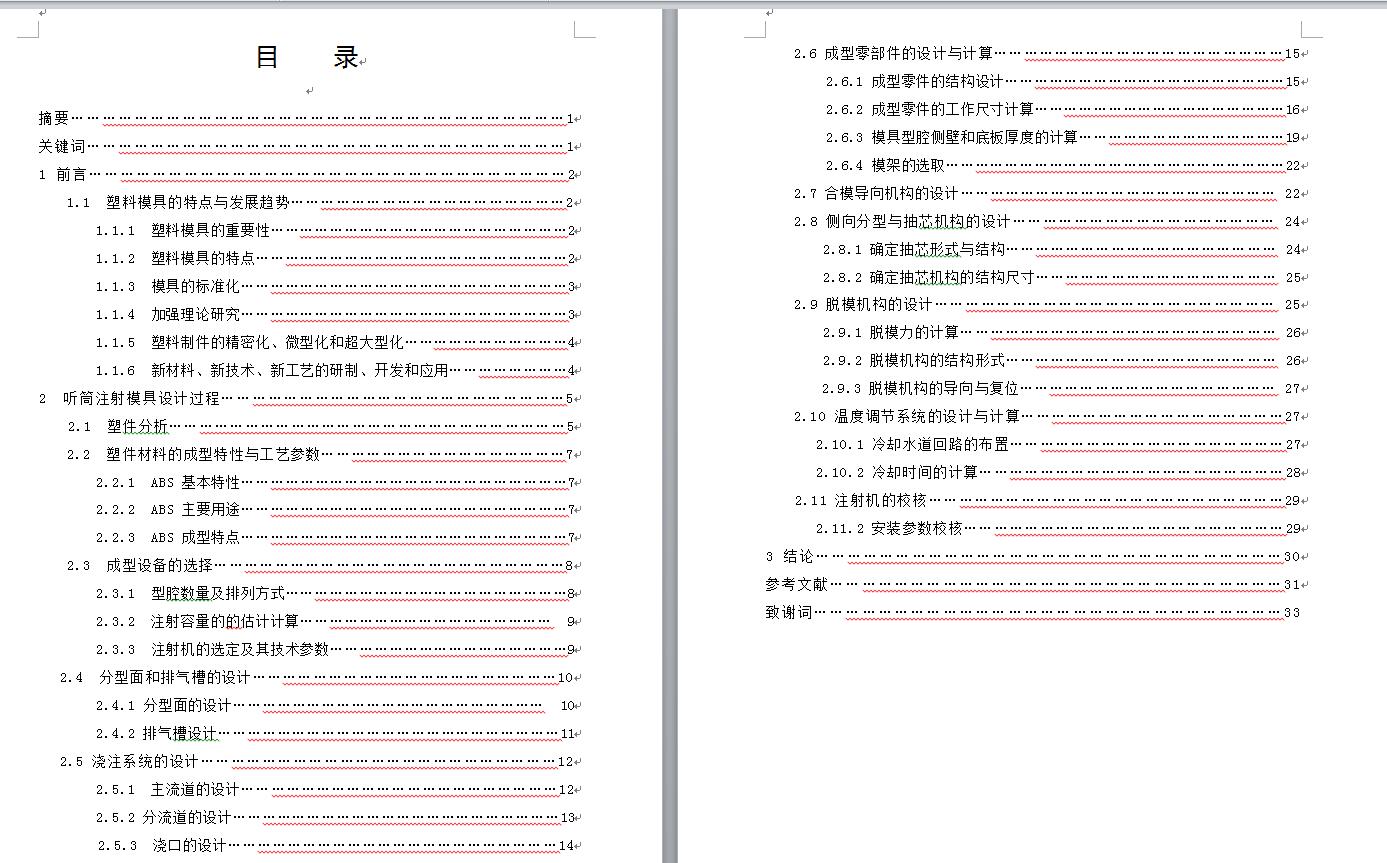Select entry 1.1.1 塑料模具的重要性
This screenshot has width=1387, height=863.
click(x=335, y=230)
